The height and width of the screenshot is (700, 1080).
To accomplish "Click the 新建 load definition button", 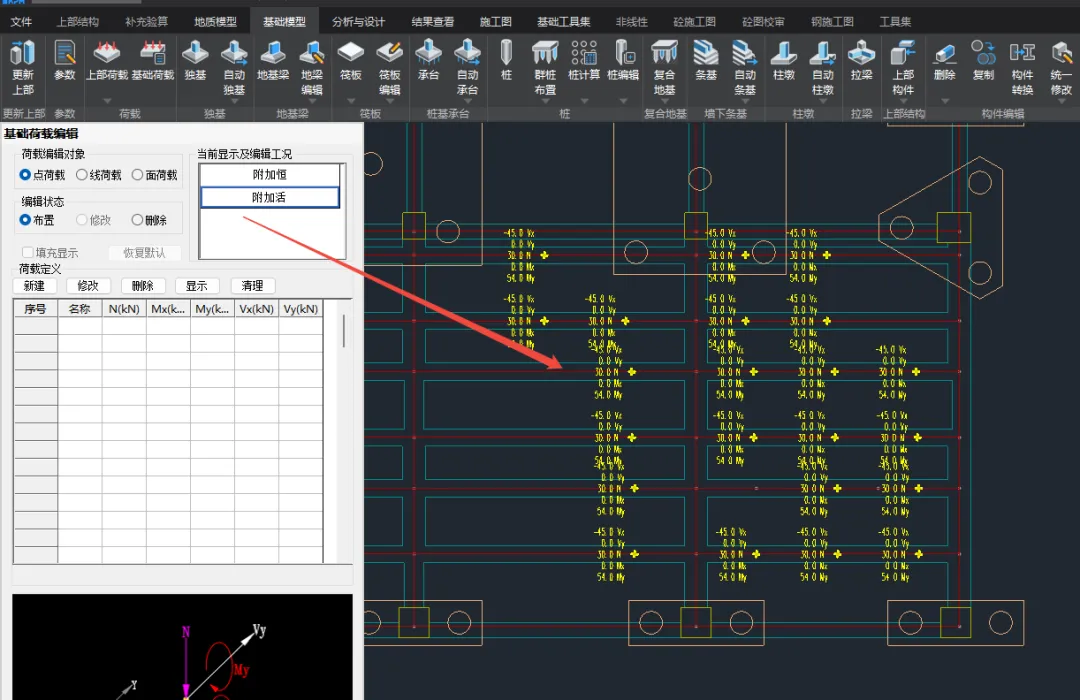I will 34,286.
